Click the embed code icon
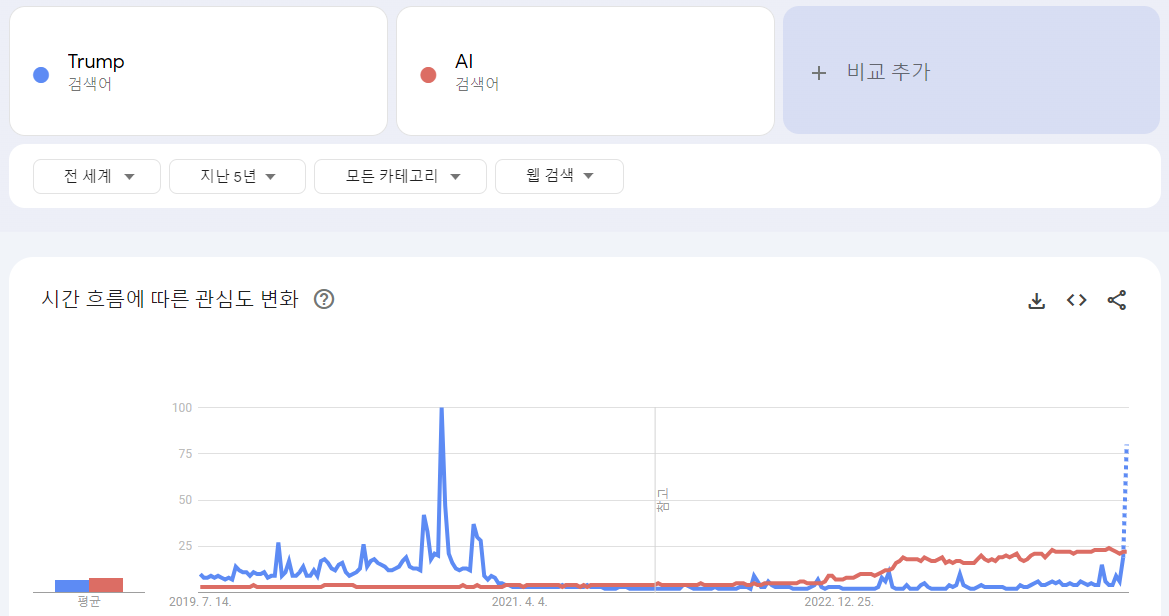This screenshot has width=1169, height=616. [x=1076, y=300]
